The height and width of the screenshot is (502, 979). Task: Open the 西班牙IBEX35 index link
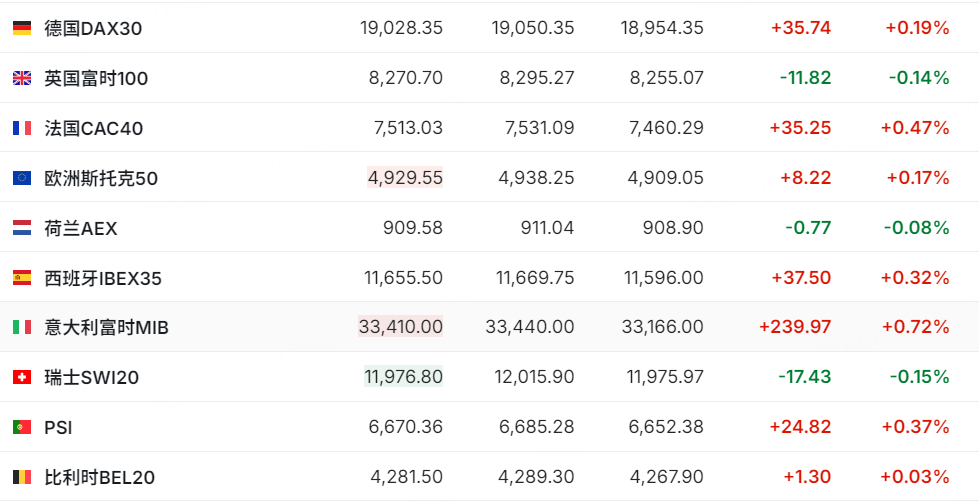pyautogui.click(x=103, y=278)
